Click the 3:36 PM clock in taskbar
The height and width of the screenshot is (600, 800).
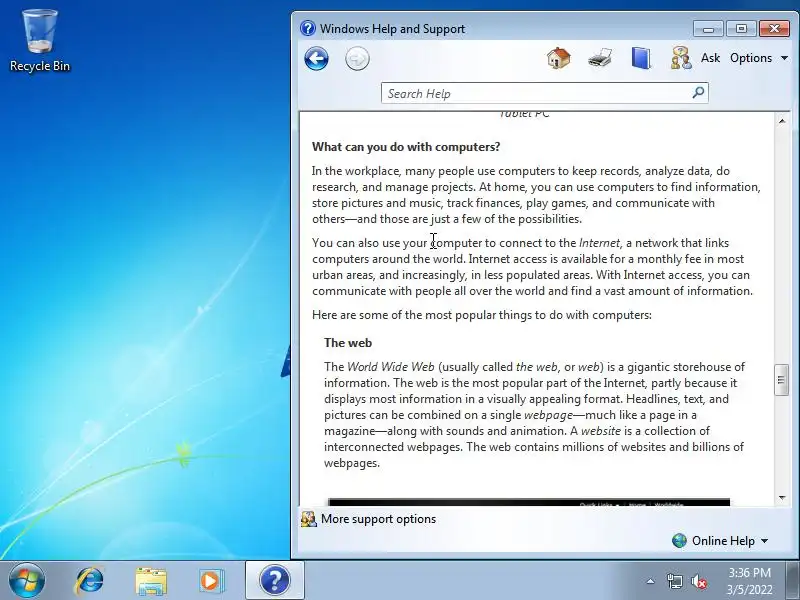coord(749,573)
